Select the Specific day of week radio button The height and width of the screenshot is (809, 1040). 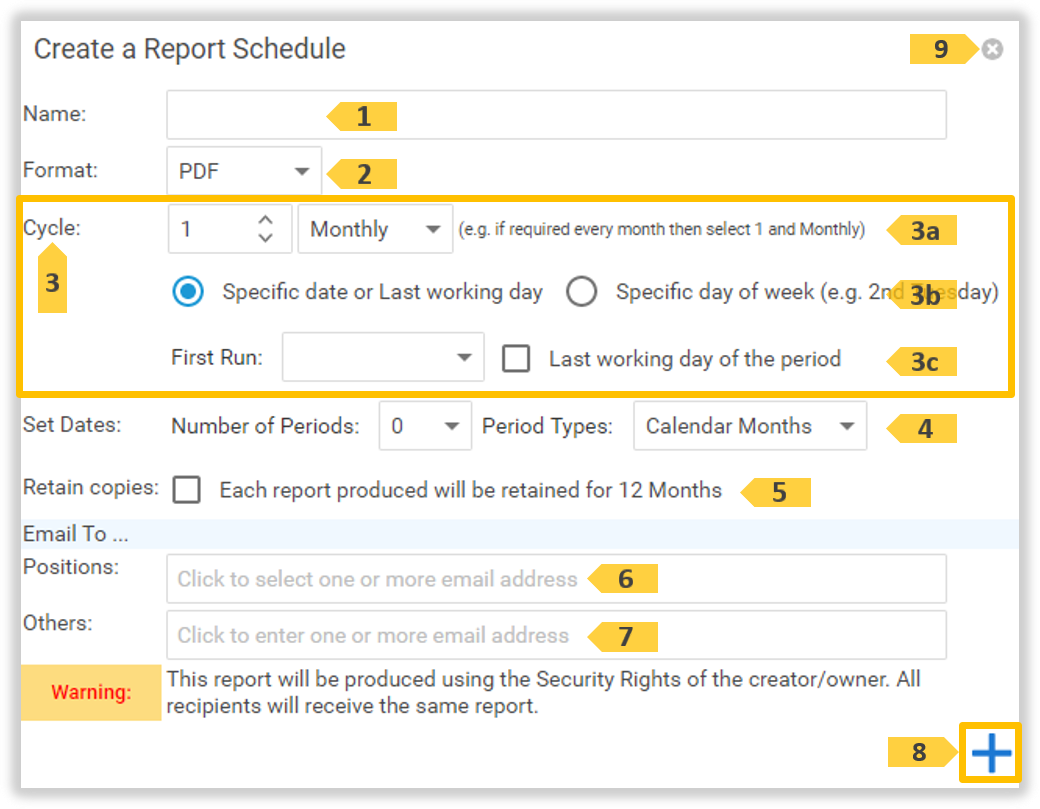click(580, 291)
